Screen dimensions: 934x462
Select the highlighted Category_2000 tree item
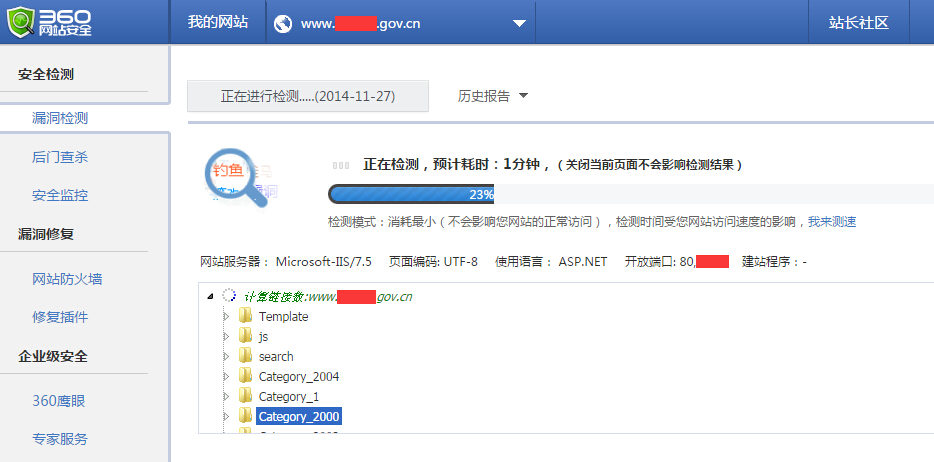tap(299, 417)
